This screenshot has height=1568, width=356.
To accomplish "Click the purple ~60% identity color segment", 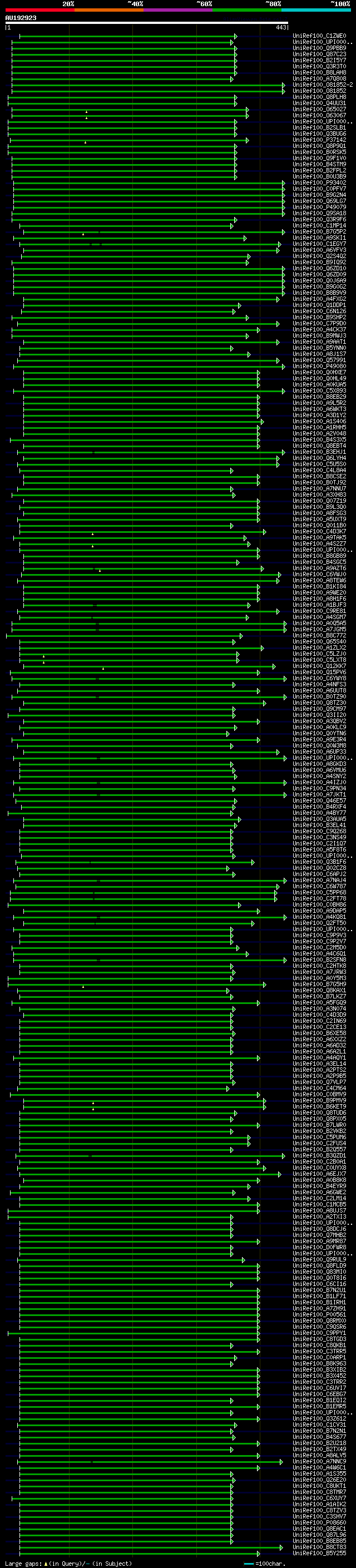I will pyautogui.click(x=177, y=10).
